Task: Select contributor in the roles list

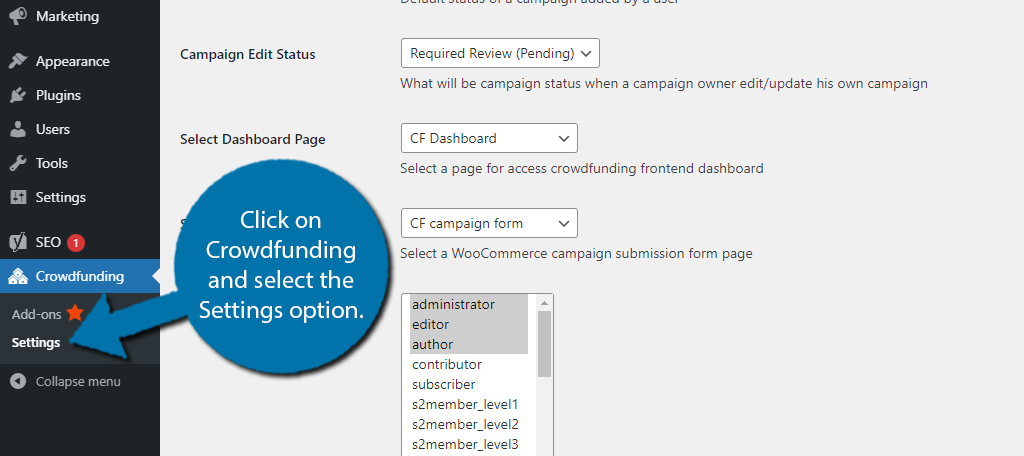Action: [469, 365]
